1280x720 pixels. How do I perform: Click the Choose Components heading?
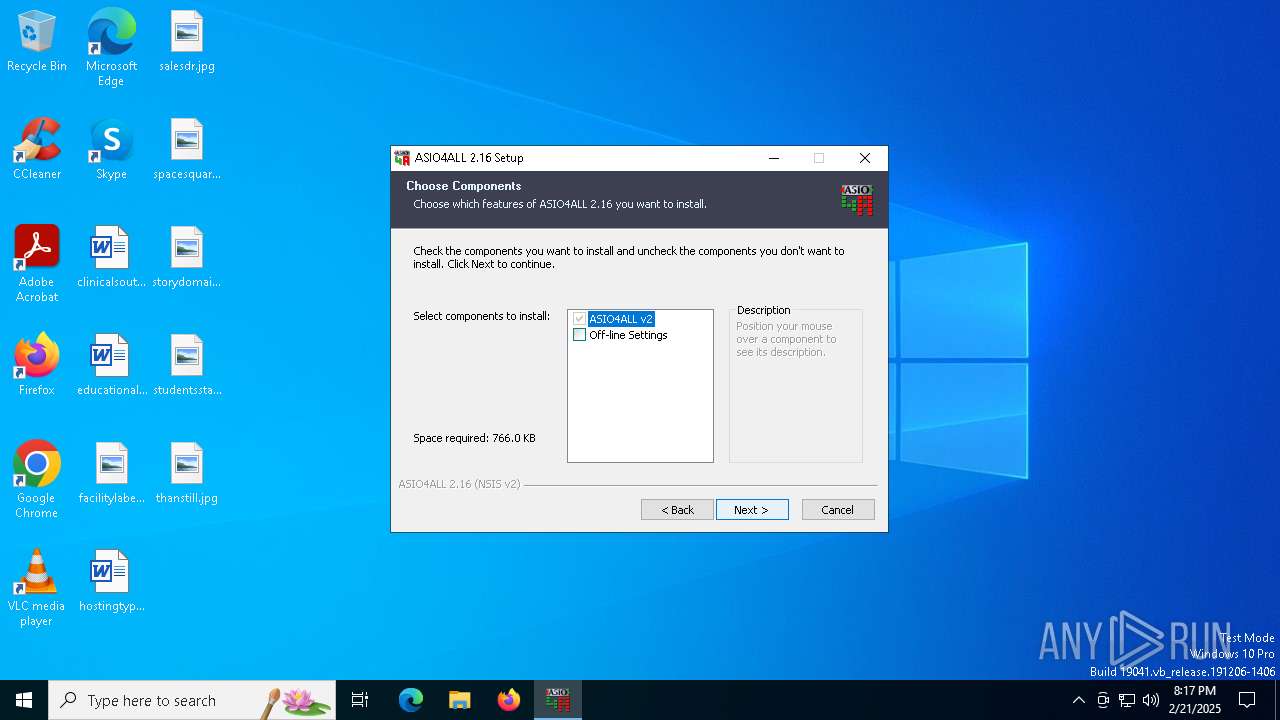463,186
